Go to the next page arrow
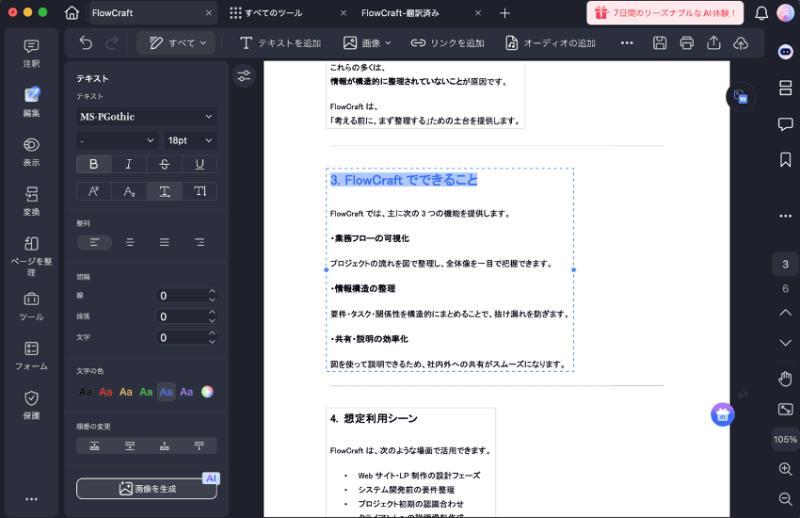Screen dimensions: 800x518 785,342
